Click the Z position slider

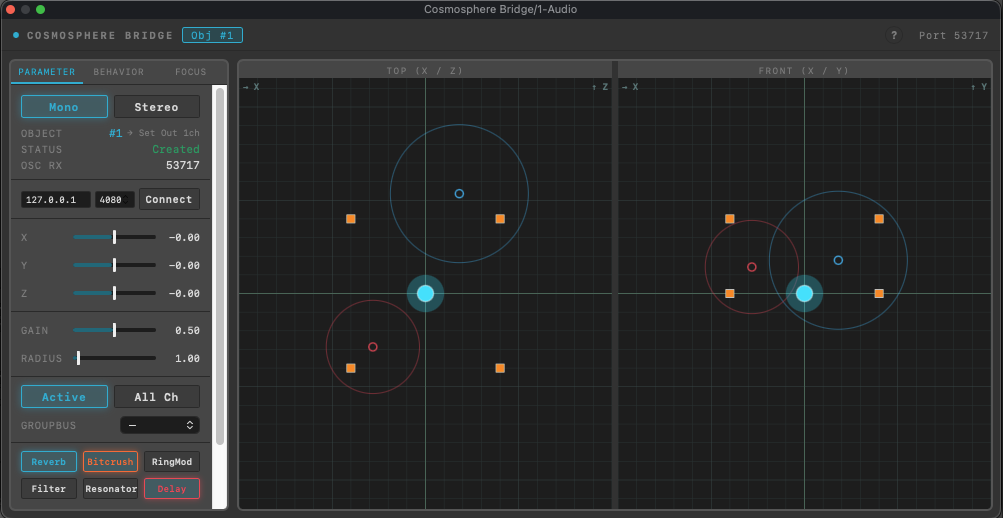(114, 294)
